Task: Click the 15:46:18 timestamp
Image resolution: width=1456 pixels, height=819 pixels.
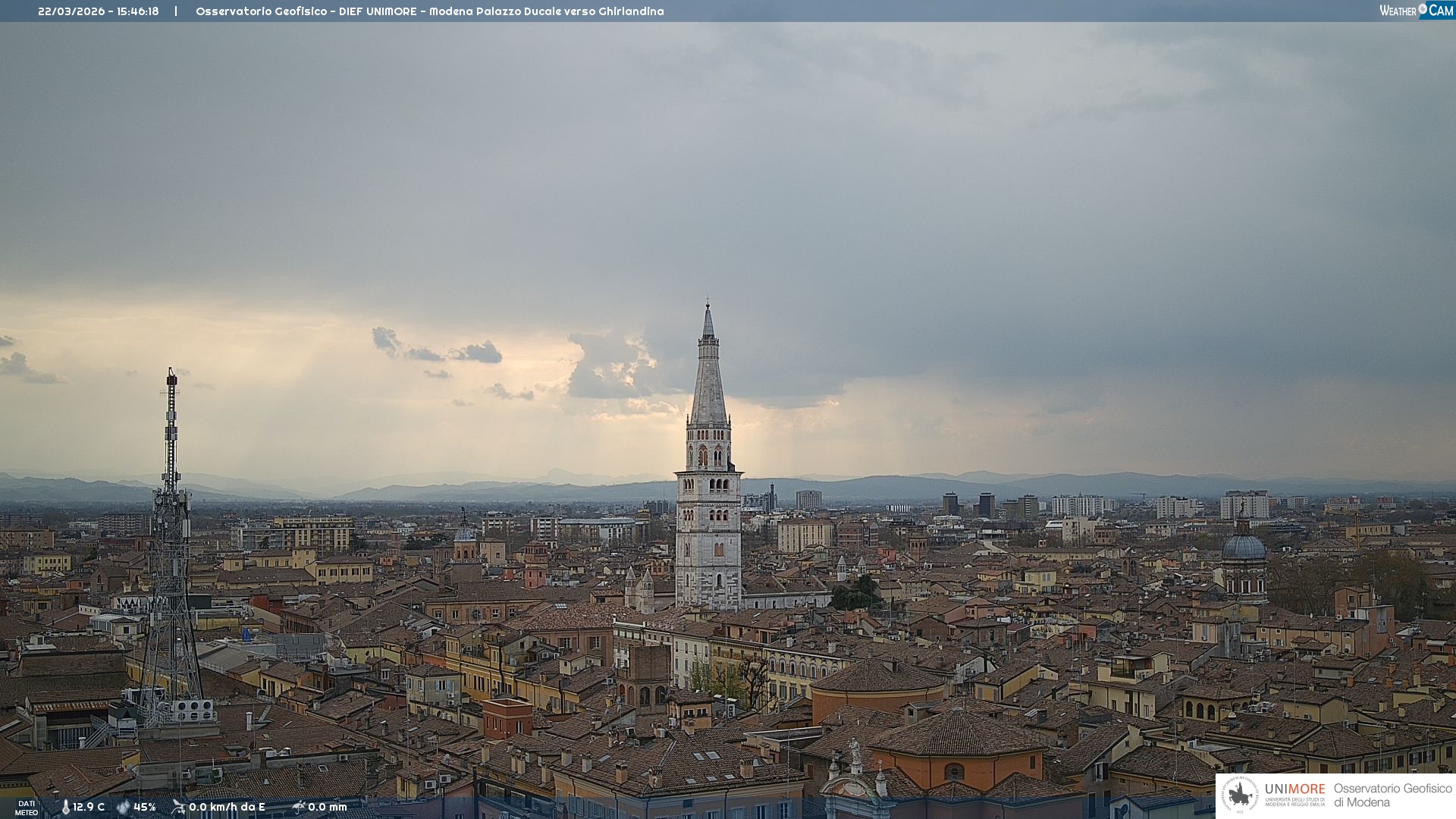Action: pyautogui.click(x=138, y=11)
